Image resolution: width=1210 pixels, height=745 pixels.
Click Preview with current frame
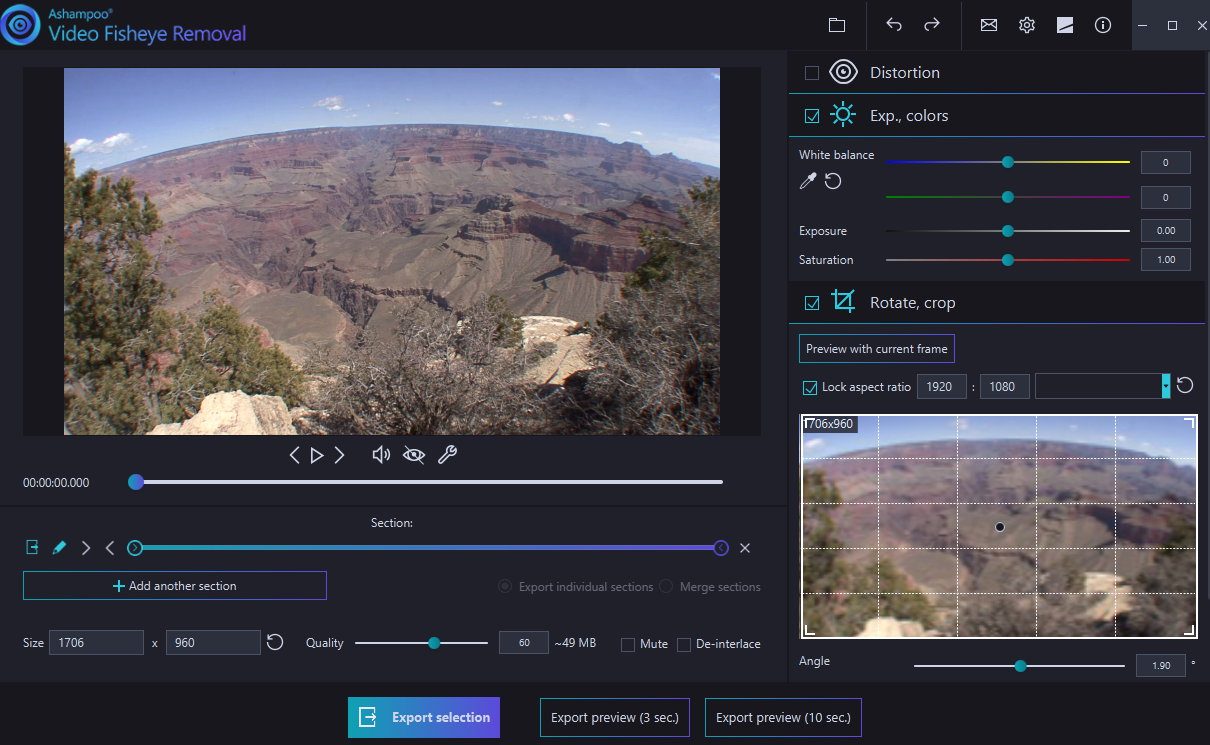(x=877, y=349)
